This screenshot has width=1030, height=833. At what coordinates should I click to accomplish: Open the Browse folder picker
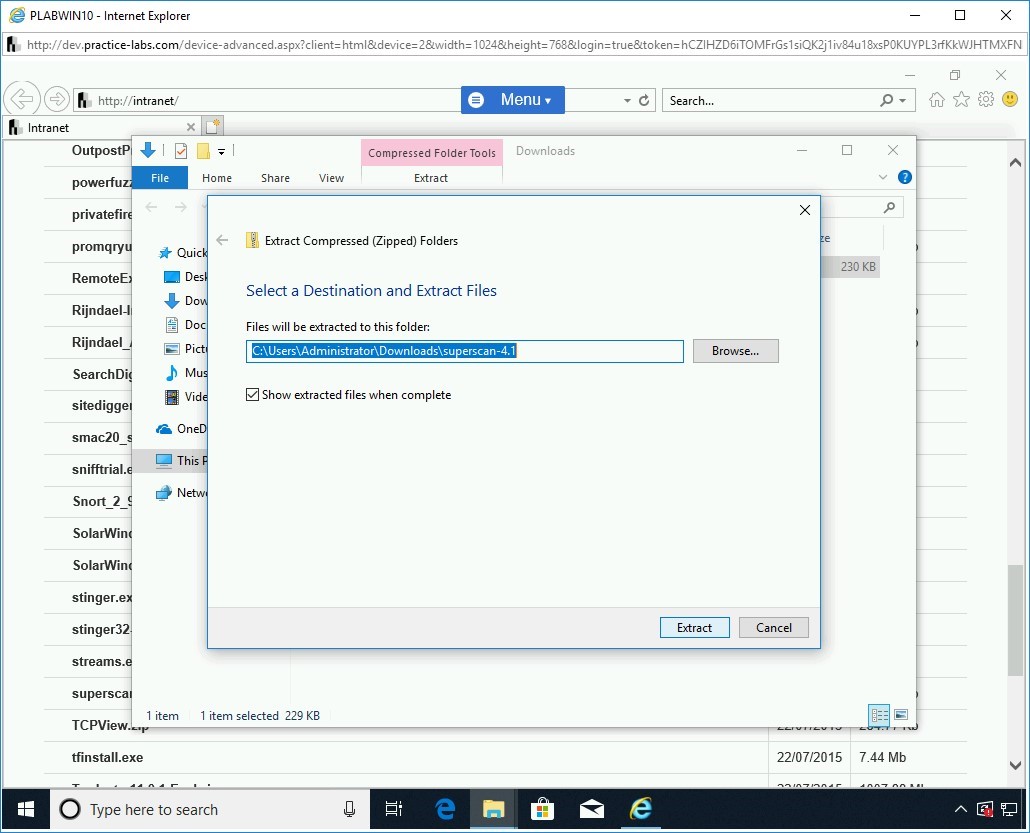(735, 351)
